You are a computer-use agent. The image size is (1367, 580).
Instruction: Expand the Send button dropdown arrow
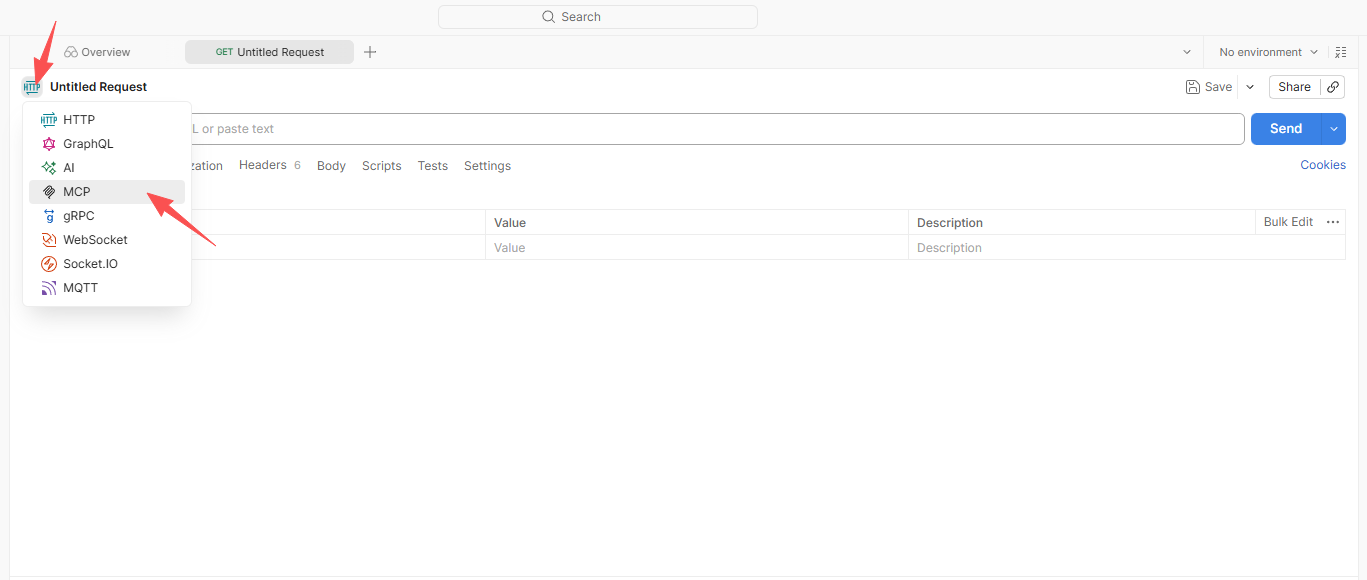(1334, 129)
